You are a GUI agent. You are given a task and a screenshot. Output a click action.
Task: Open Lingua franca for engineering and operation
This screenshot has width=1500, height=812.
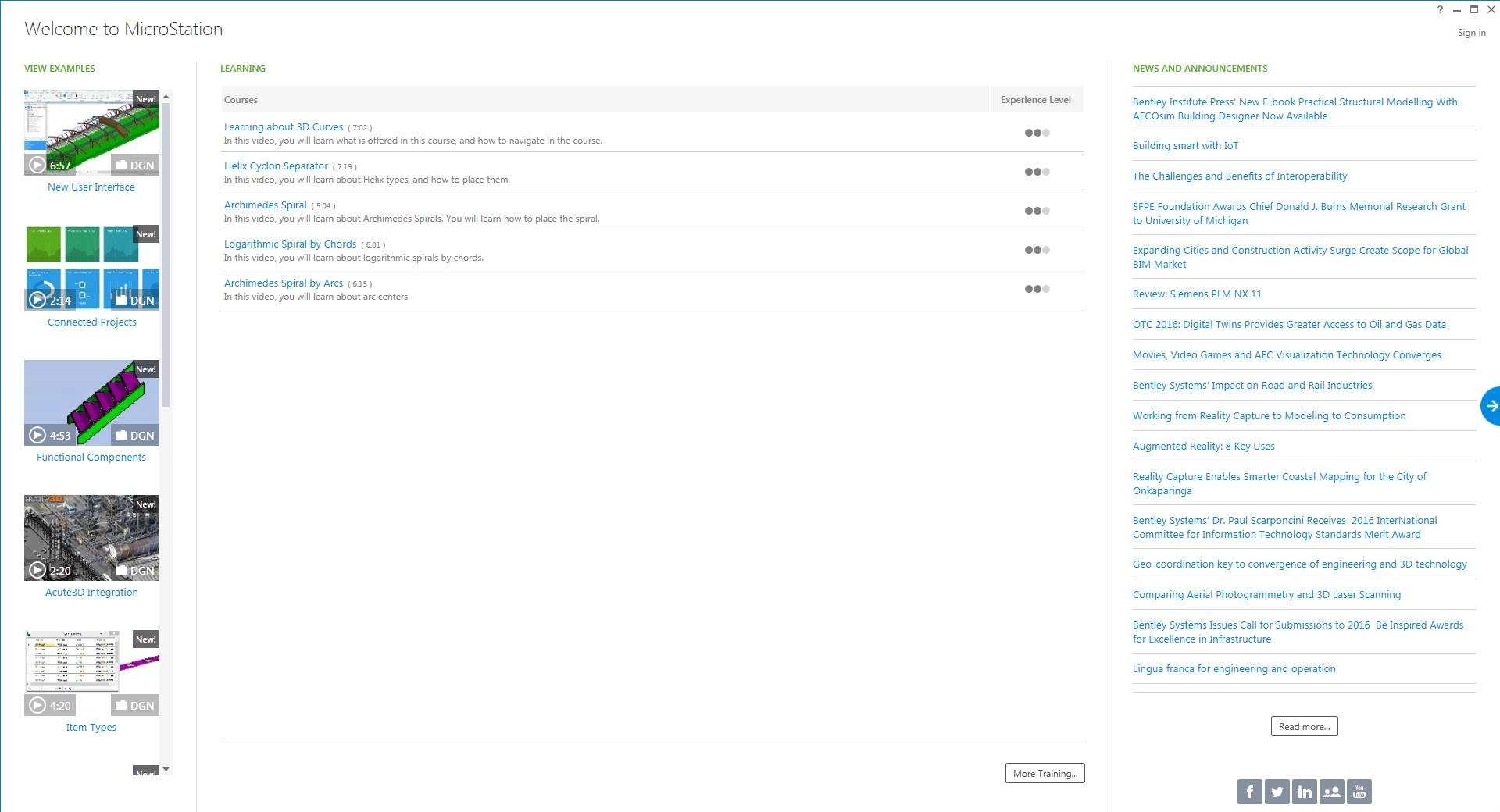click(1234, 668)
